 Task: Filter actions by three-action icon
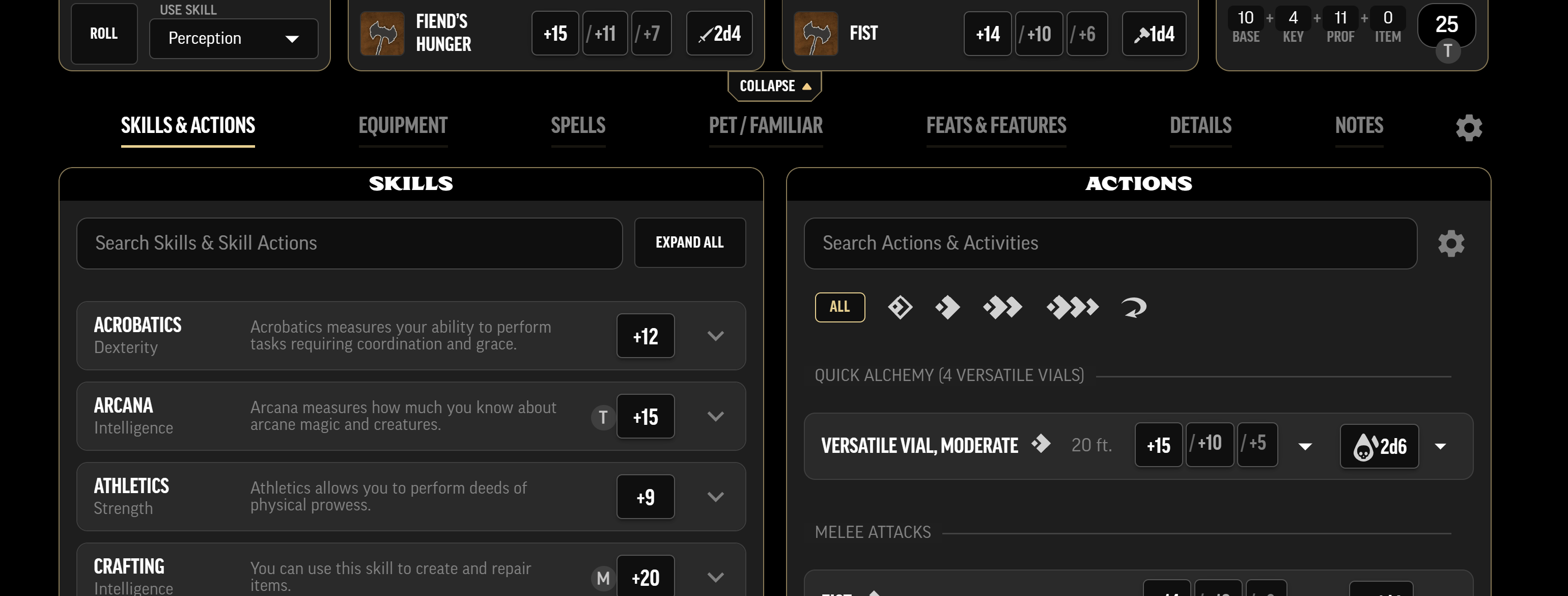coord(1073,308)
